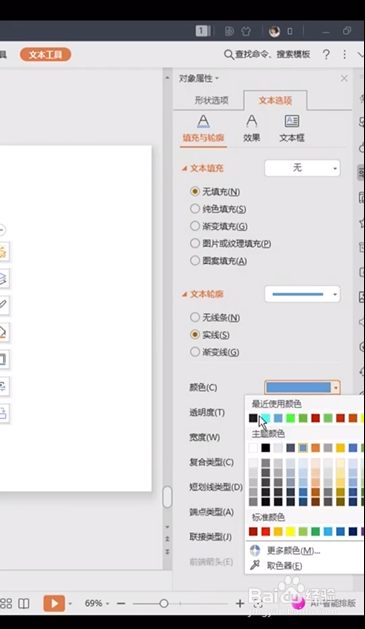
Task: Pick the dark red standard color swatch
Action: click(253, 532)
